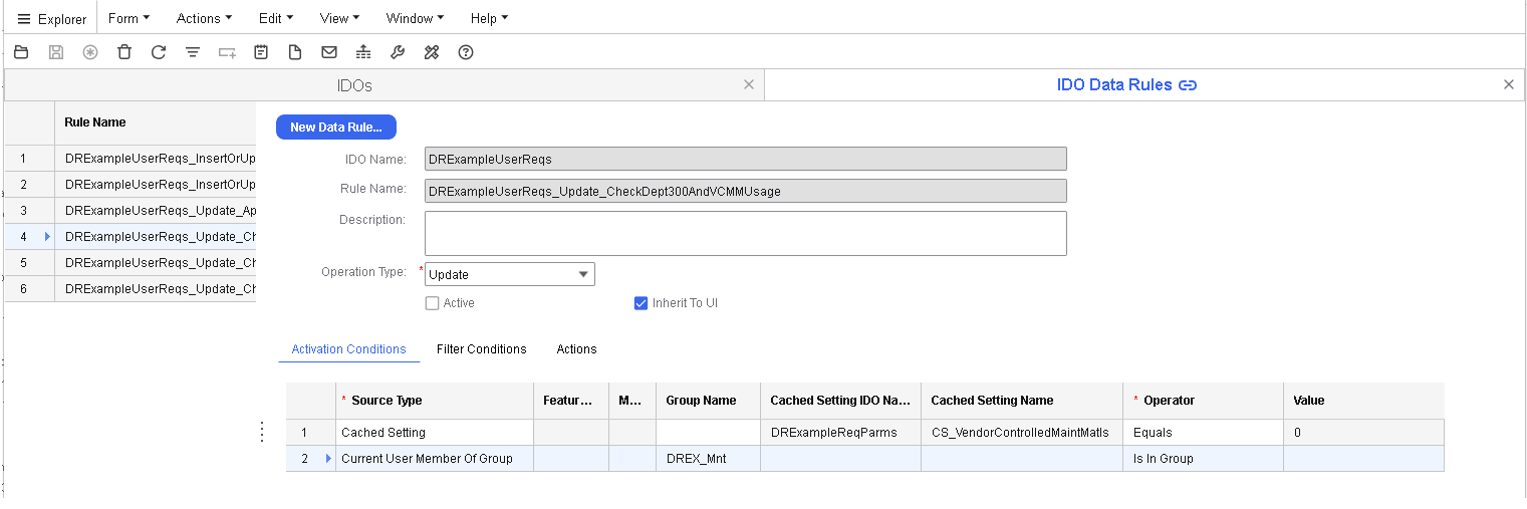Open the Help menu
The image size is (1527, 509).
tap(489, 18)
